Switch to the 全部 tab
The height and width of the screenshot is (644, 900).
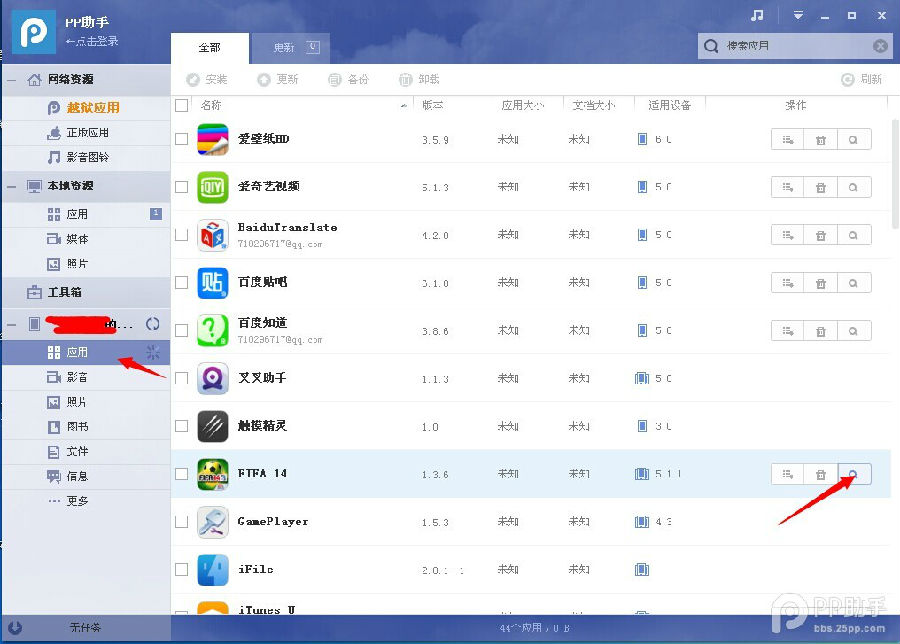pyautogui.click(x=210, y=48)
